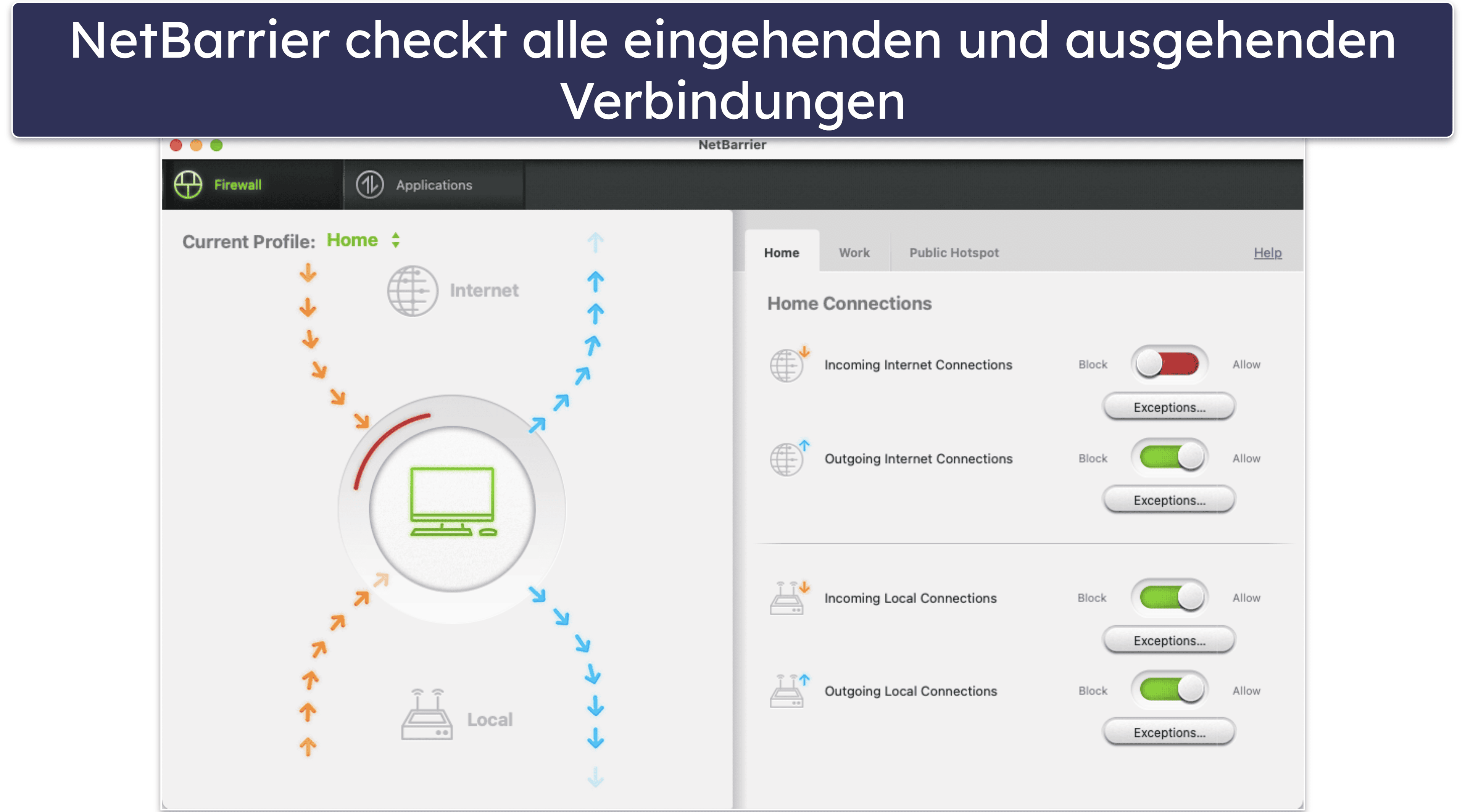This screenshot has height=812, width=1465.
Task: Toggle Outgoing Local Connections switch
Action: point(1170,689)
